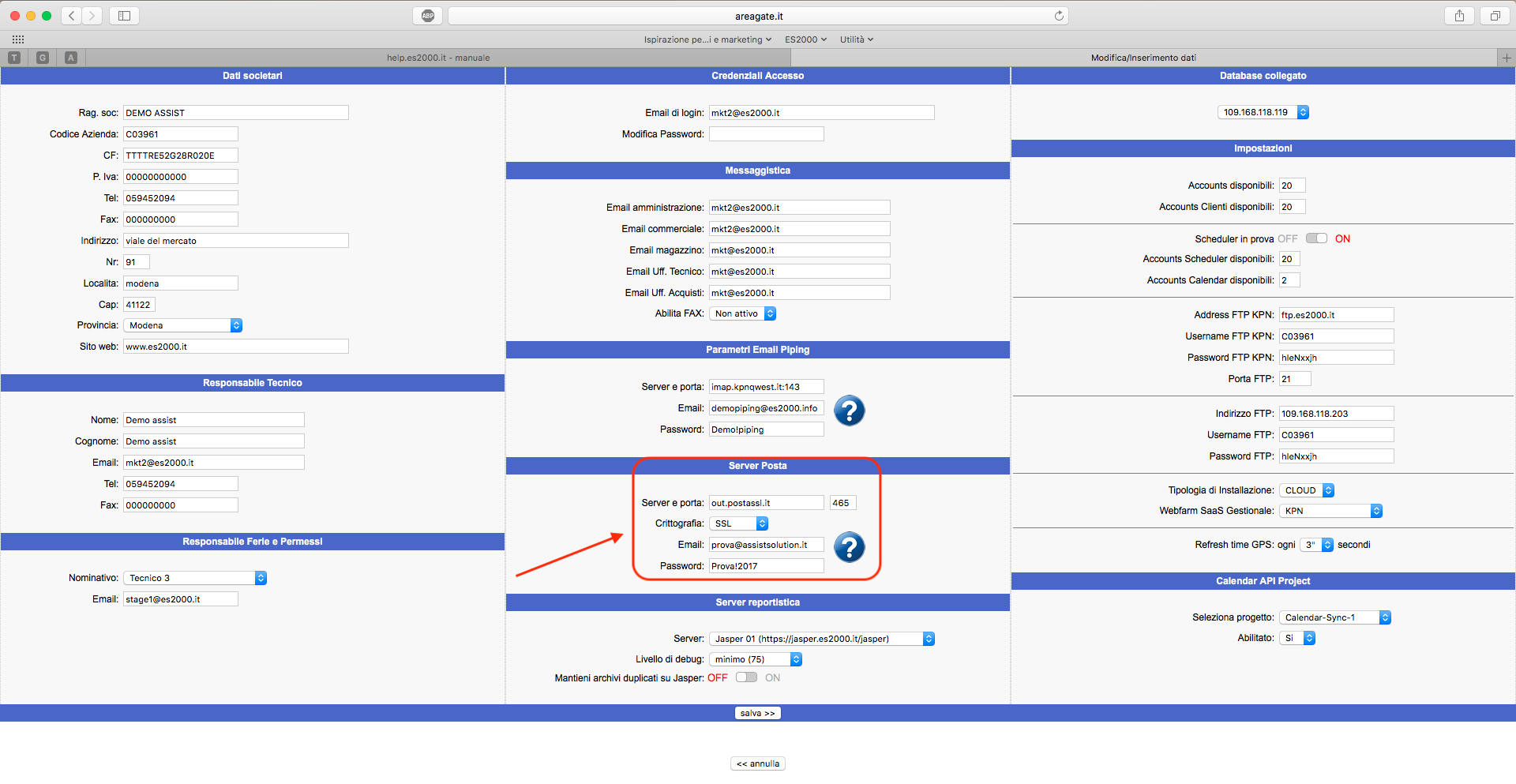Open the Abilitato Si dropdown
1516x784 pixels.
tap(1297, 638)
